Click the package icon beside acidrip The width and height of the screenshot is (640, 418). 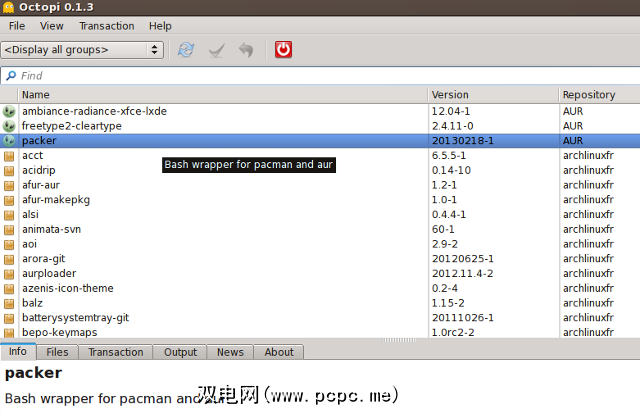pyautogui.click(x=9, y=171)
